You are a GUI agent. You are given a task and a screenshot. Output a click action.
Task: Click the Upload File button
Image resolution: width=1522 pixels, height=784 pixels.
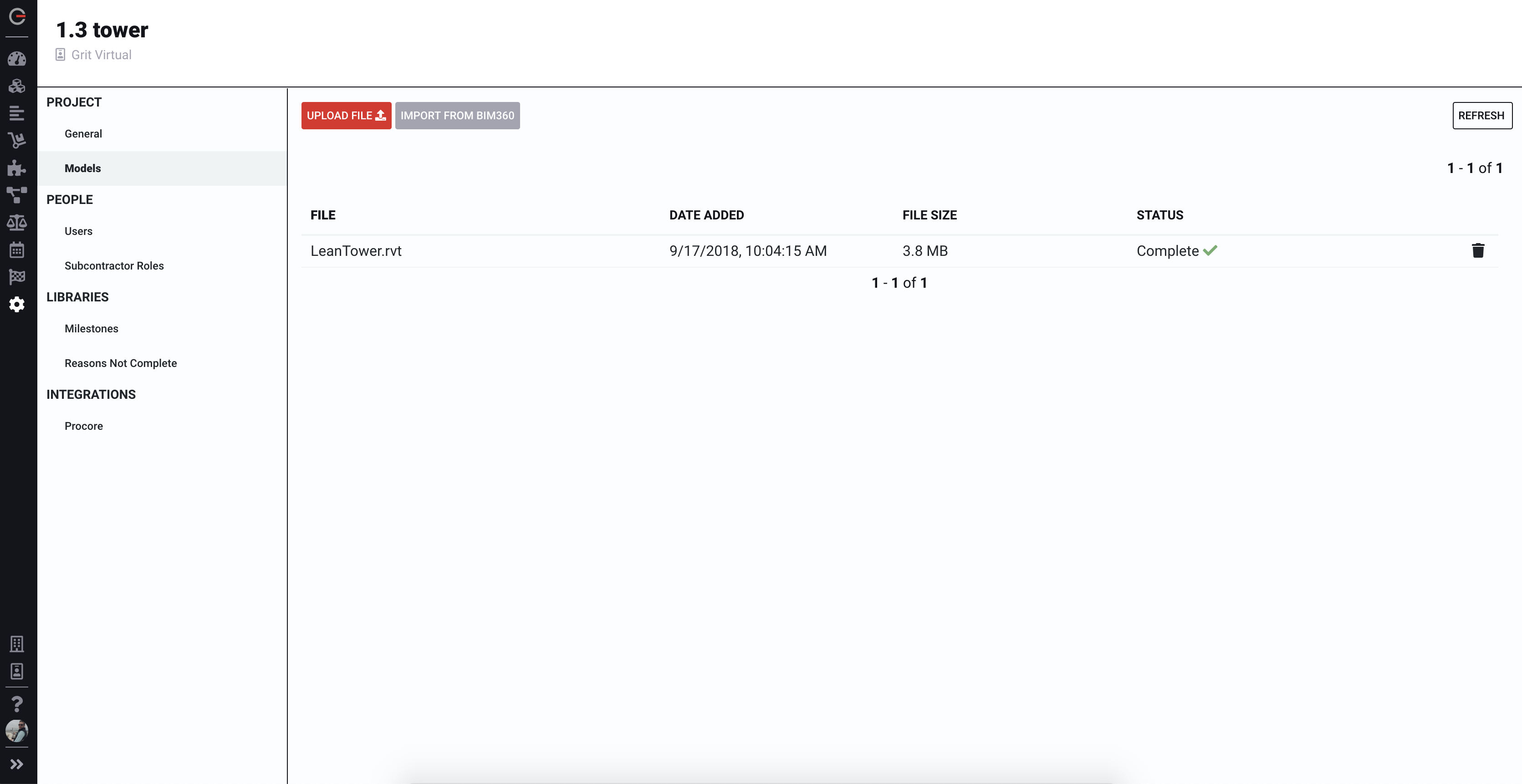(346, 115)
